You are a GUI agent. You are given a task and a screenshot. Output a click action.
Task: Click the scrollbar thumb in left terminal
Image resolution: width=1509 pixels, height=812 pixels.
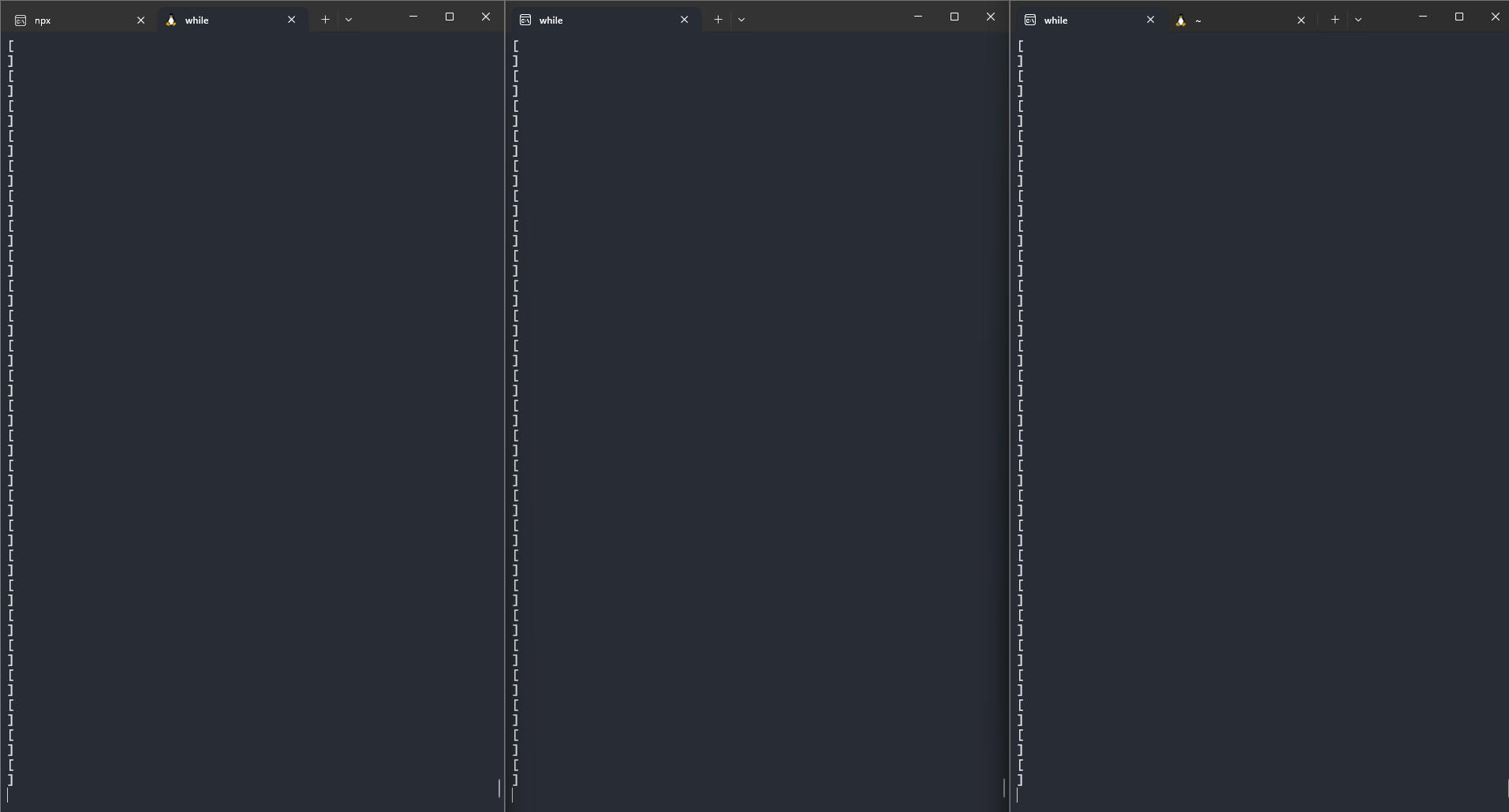(499, 788)
